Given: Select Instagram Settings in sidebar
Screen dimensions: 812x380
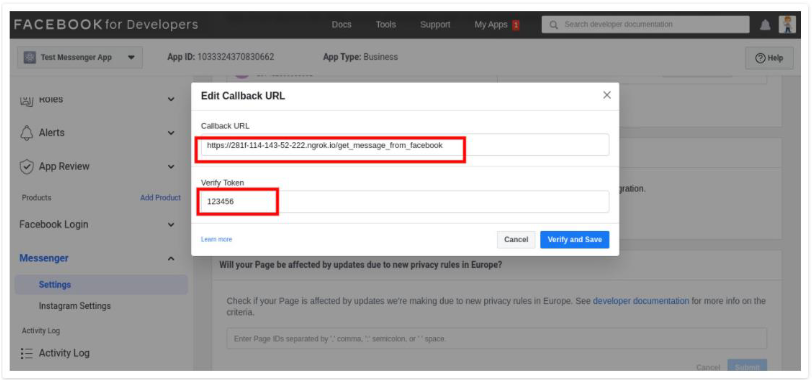Looking at the screenshot, I should 75,306.
